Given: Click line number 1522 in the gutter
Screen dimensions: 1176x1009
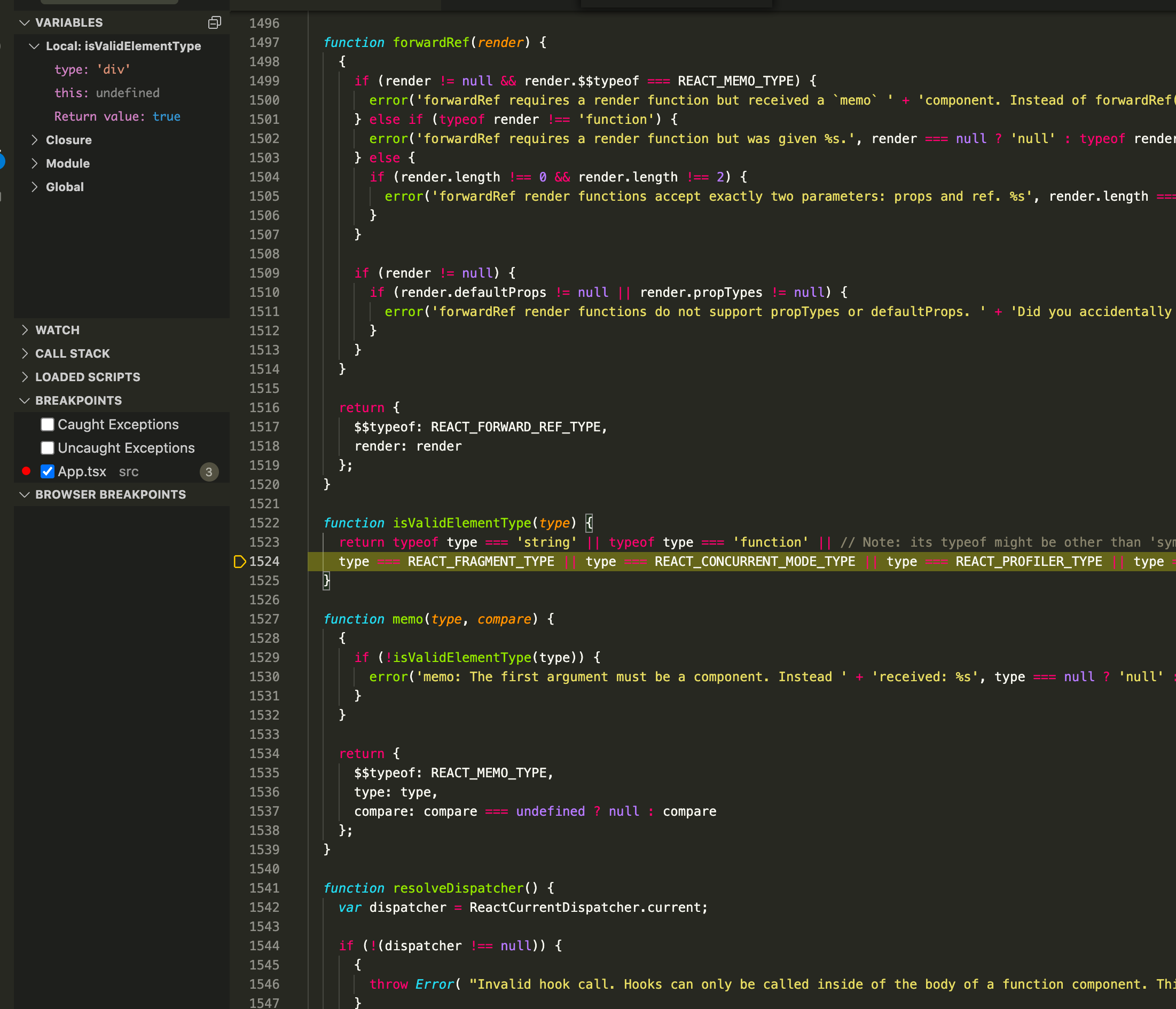Looking at the screenshot, I should point(264,523).
